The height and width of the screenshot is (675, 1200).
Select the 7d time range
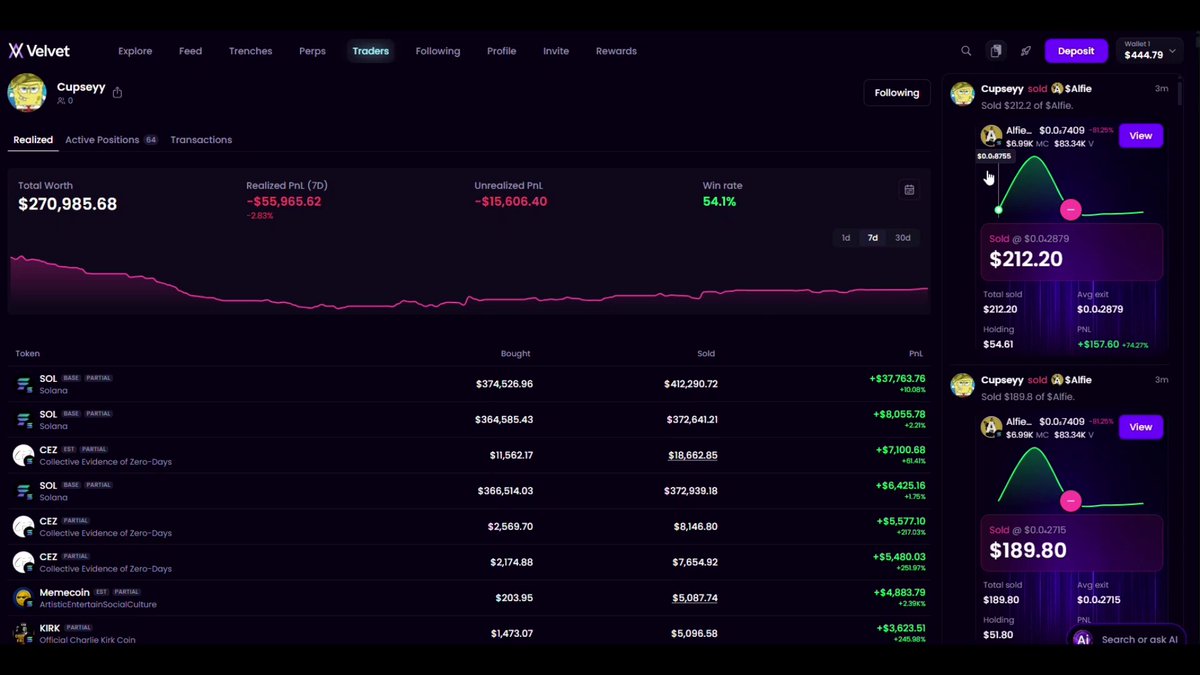click(873, 238)
